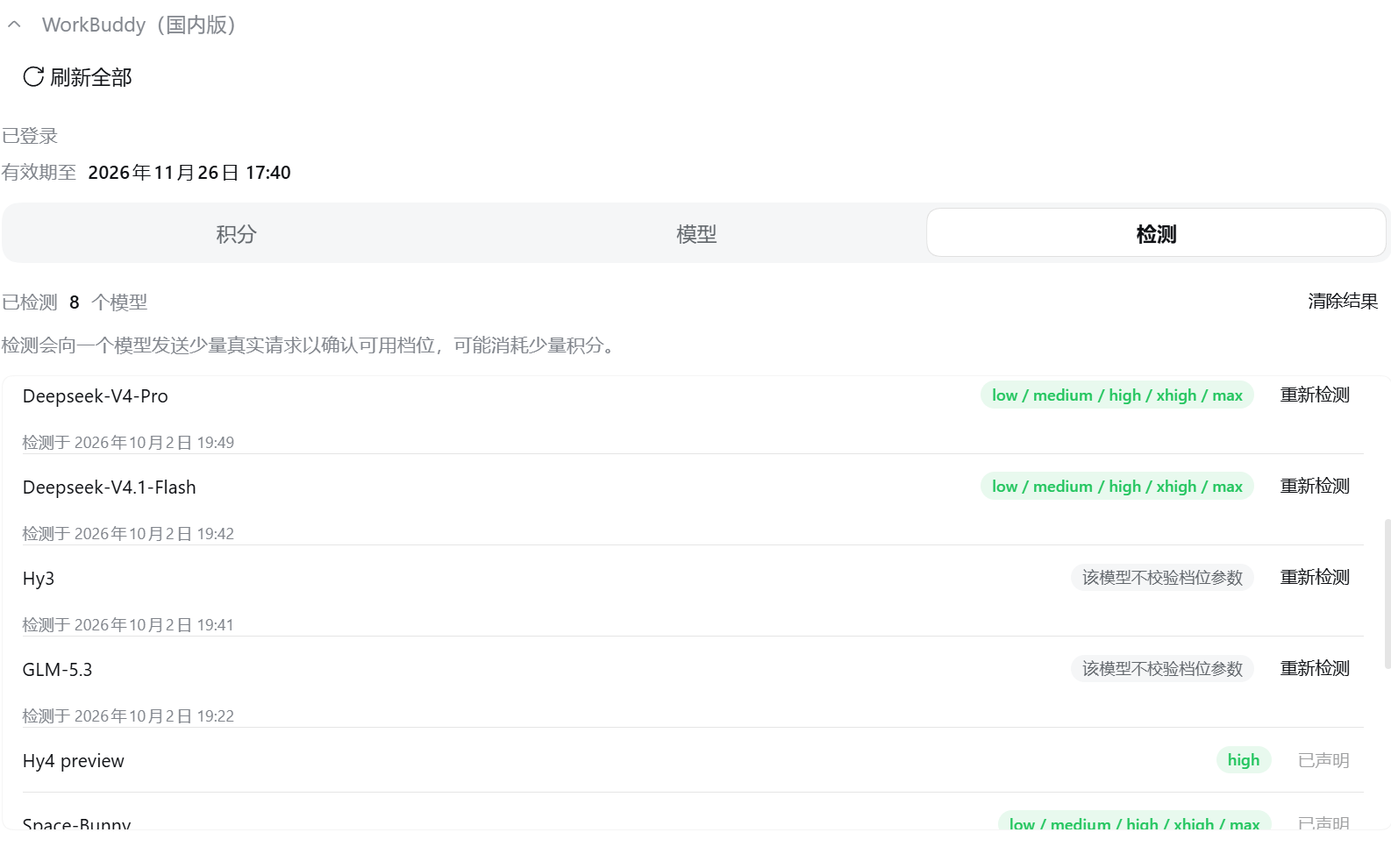Select the 检测 tab

click(x=1156, y=233)
